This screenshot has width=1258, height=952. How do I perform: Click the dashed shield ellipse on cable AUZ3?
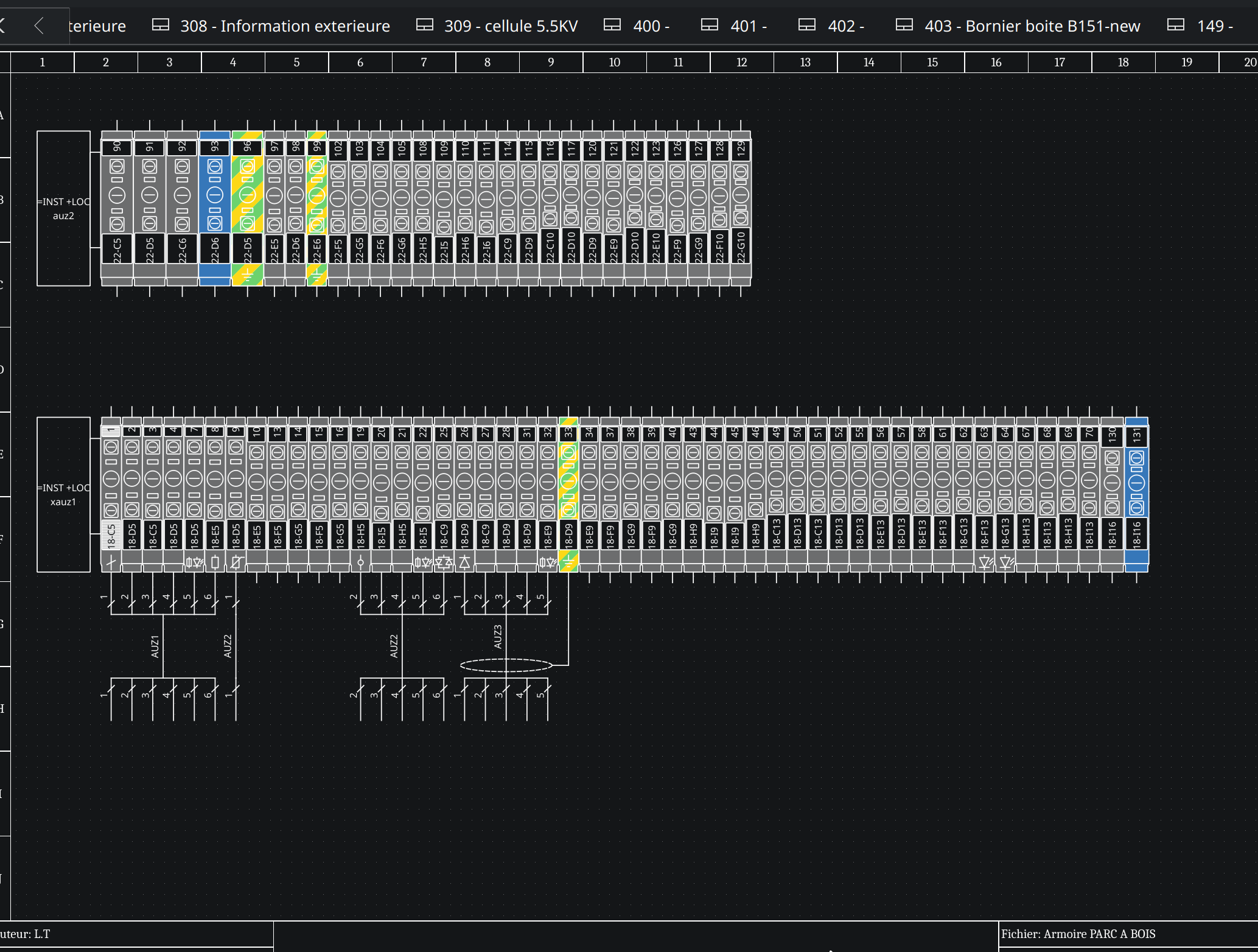(x=506, y=665)
